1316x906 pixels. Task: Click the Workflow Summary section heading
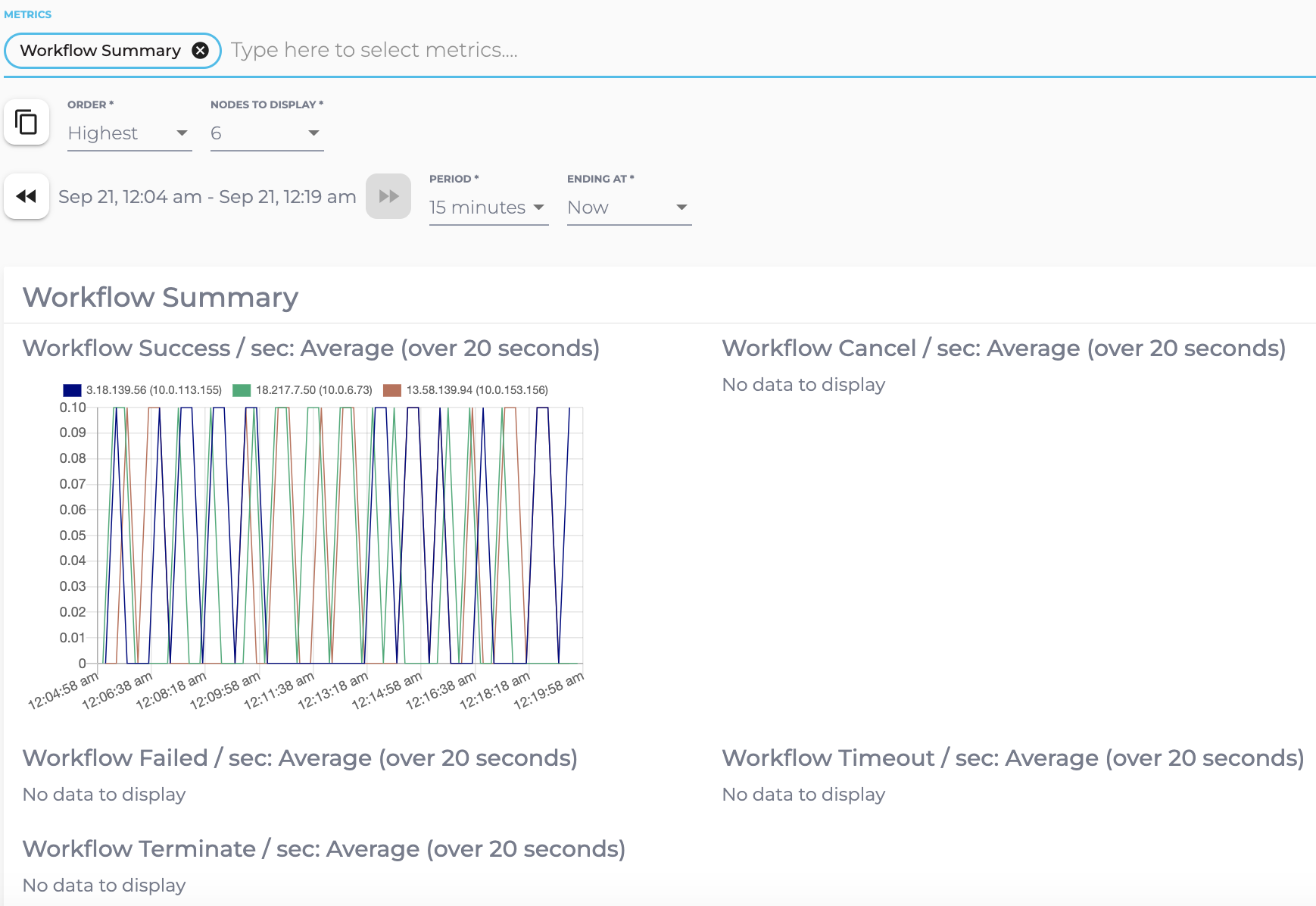coord(161,298)
